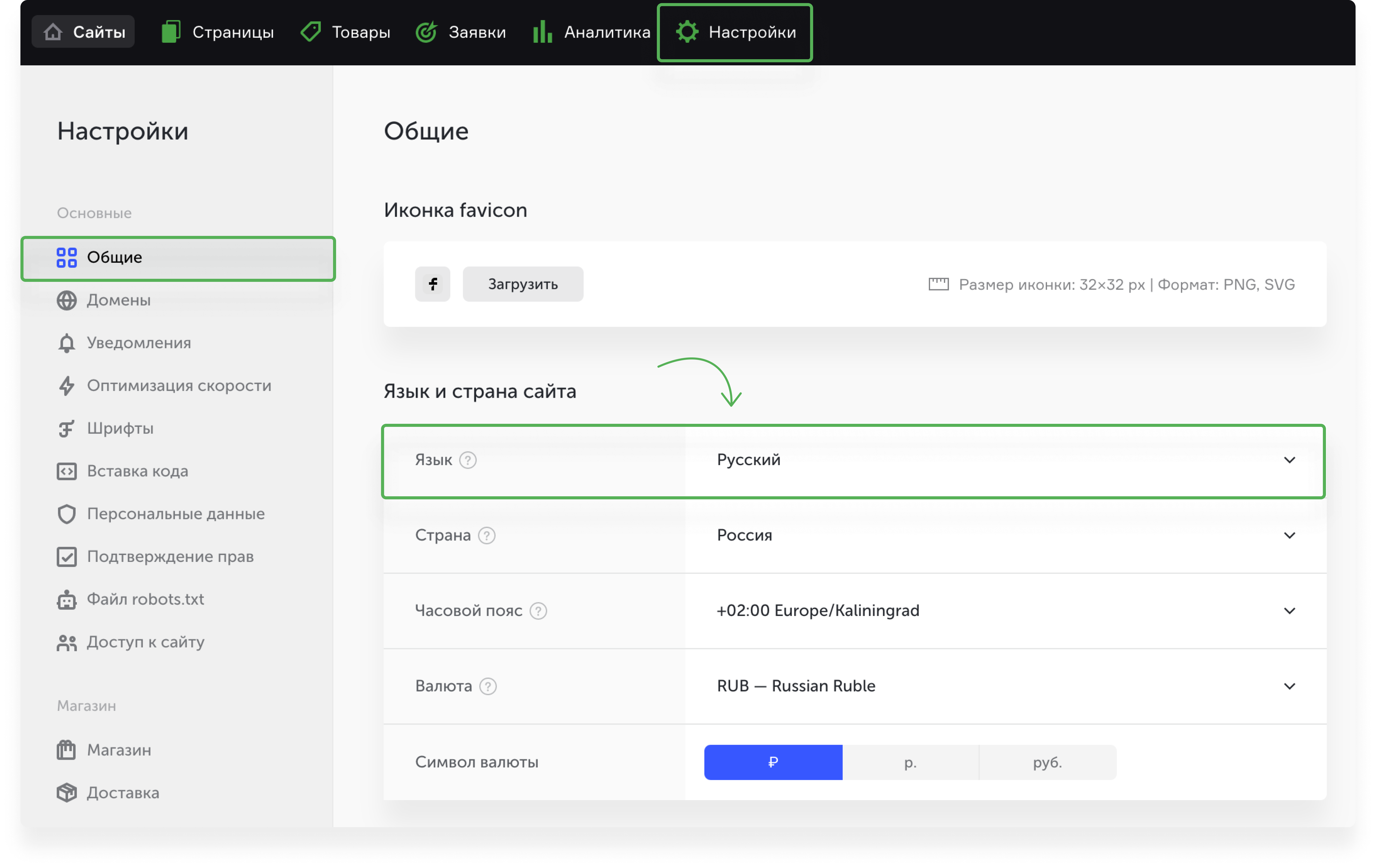Click the help icon next to Часовой пояс
This screenshot has height=868, width=1376.
pos(538,610)
